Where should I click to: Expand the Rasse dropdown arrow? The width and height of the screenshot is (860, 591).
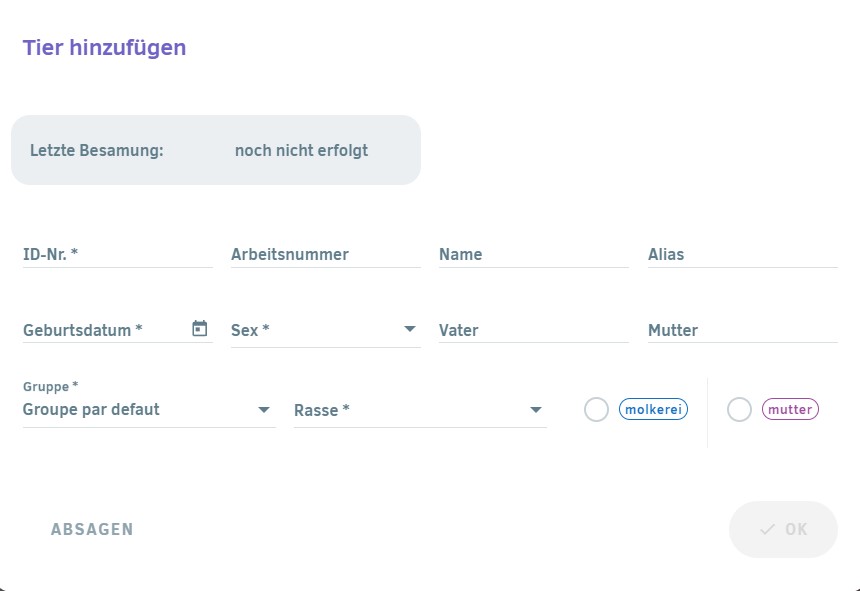coord(536,410)
